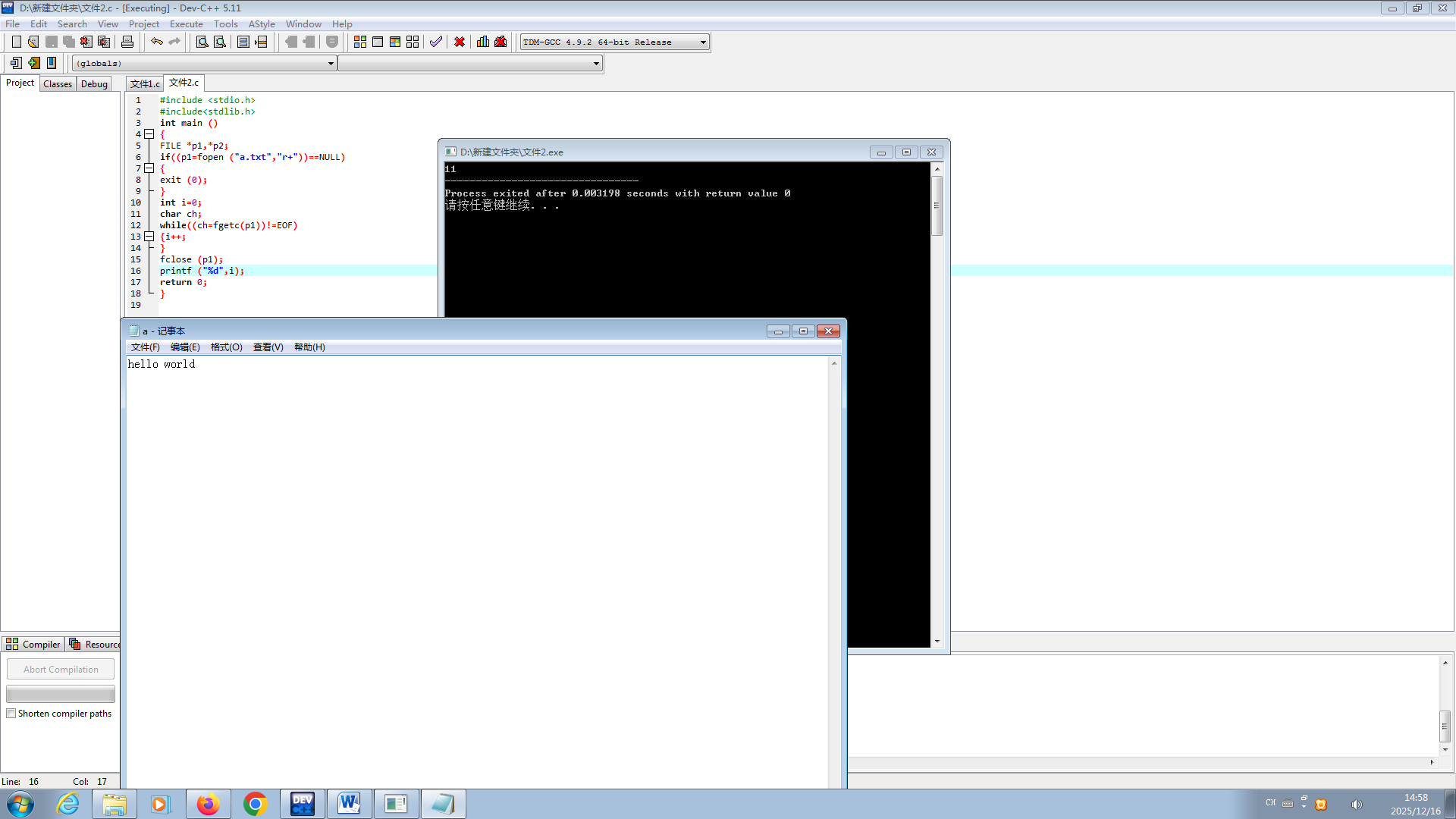1456x819 pixels.
Task: Enable Shorten compiler paths checkbox
Action: pyautogui.click(x=11, y=714)
